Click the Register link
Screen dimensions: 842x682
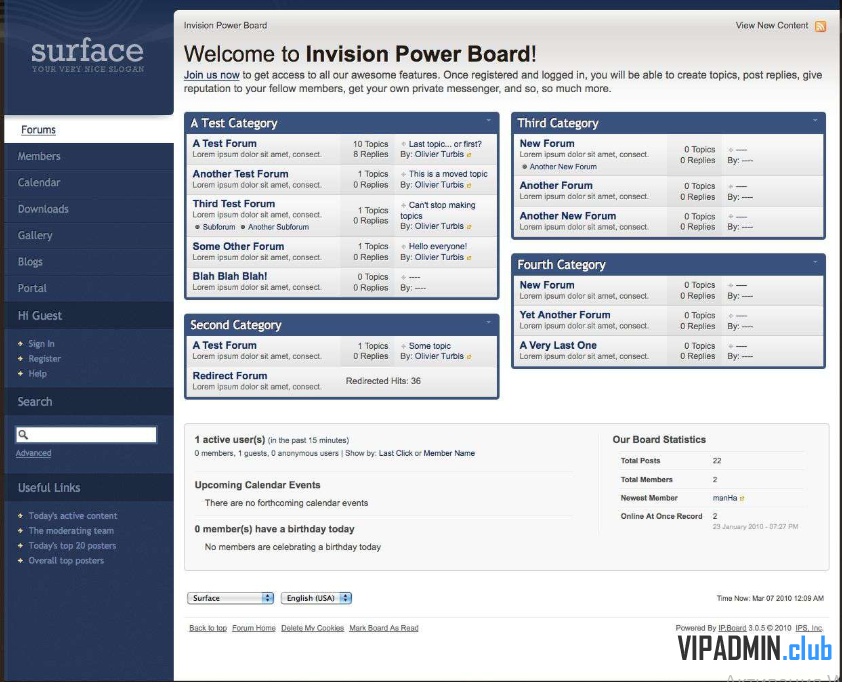[x=45, y=359]
